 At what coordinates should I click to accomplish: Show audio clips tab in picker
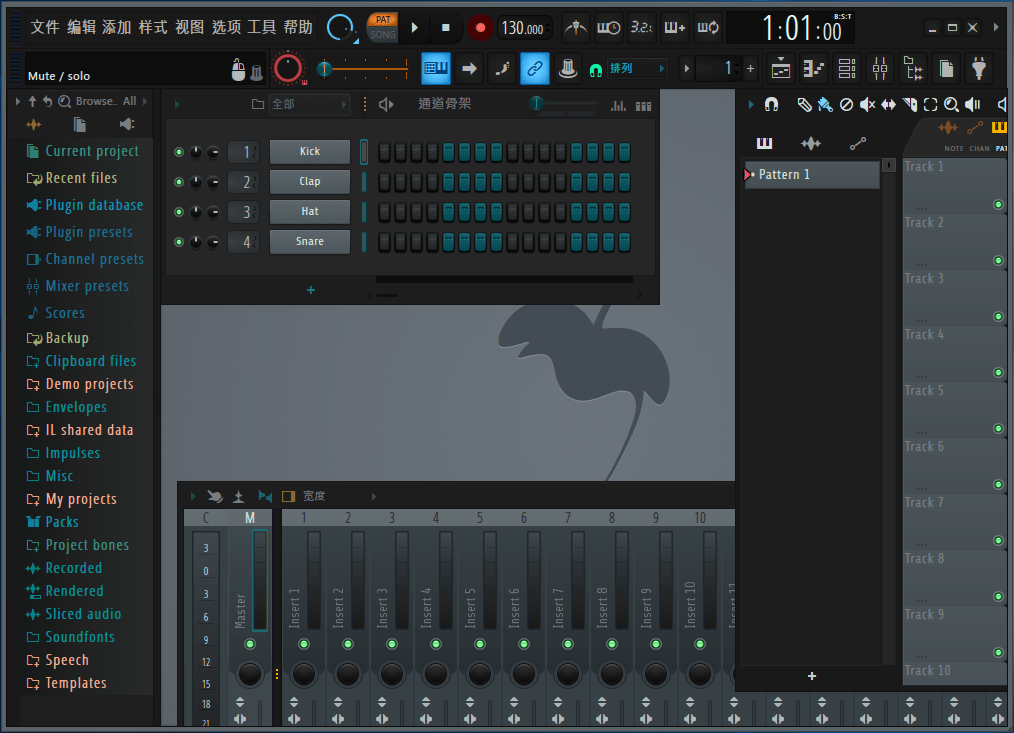coord(811,143)
